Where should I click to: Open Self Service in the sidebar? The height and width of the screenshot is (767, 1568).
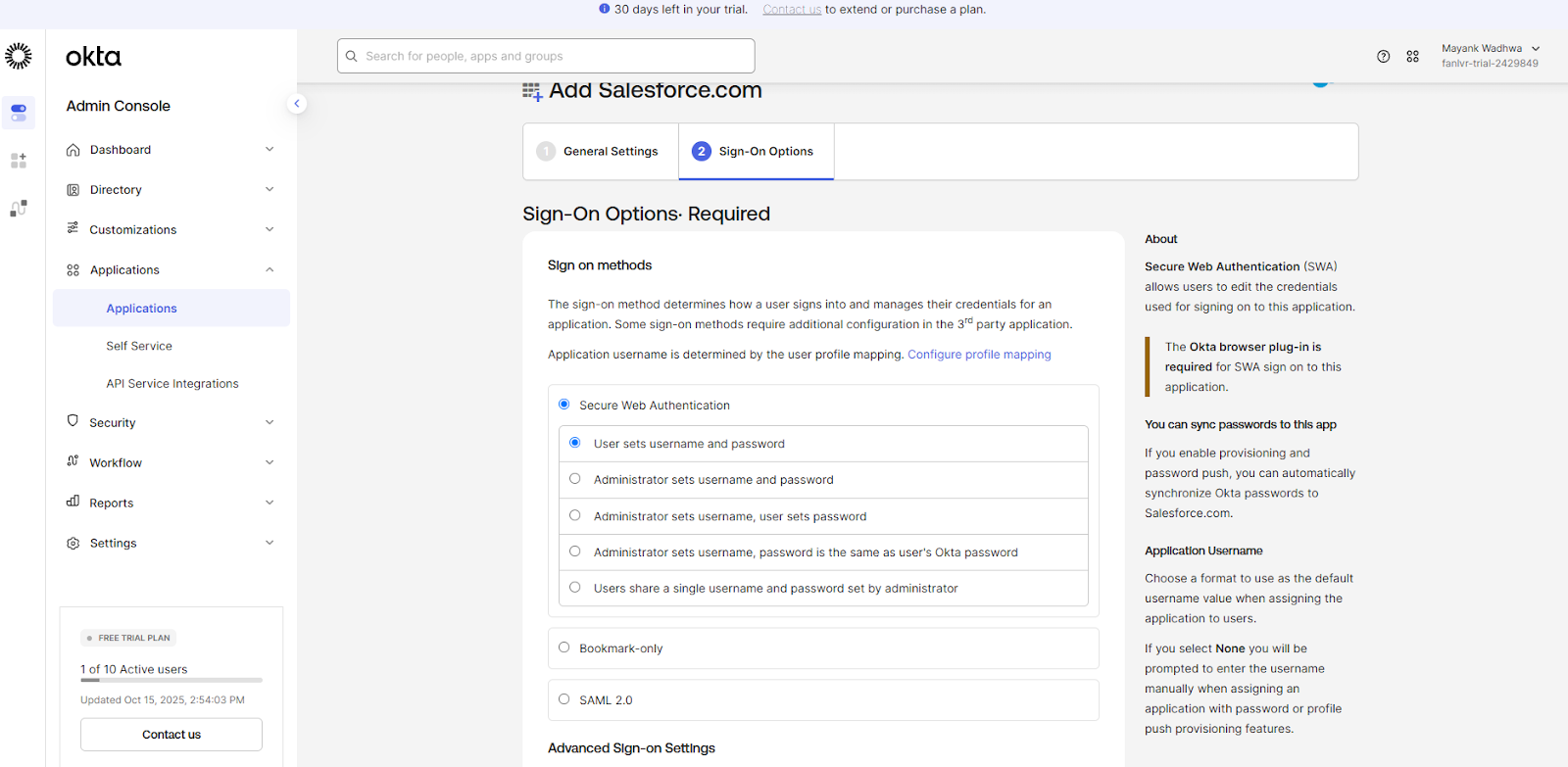139,346
